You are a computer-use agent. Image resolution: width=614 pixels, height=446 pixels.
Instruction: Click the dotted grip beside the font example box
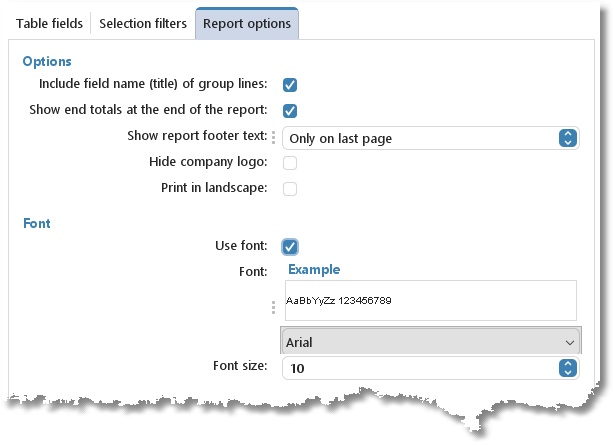point(273,307)
